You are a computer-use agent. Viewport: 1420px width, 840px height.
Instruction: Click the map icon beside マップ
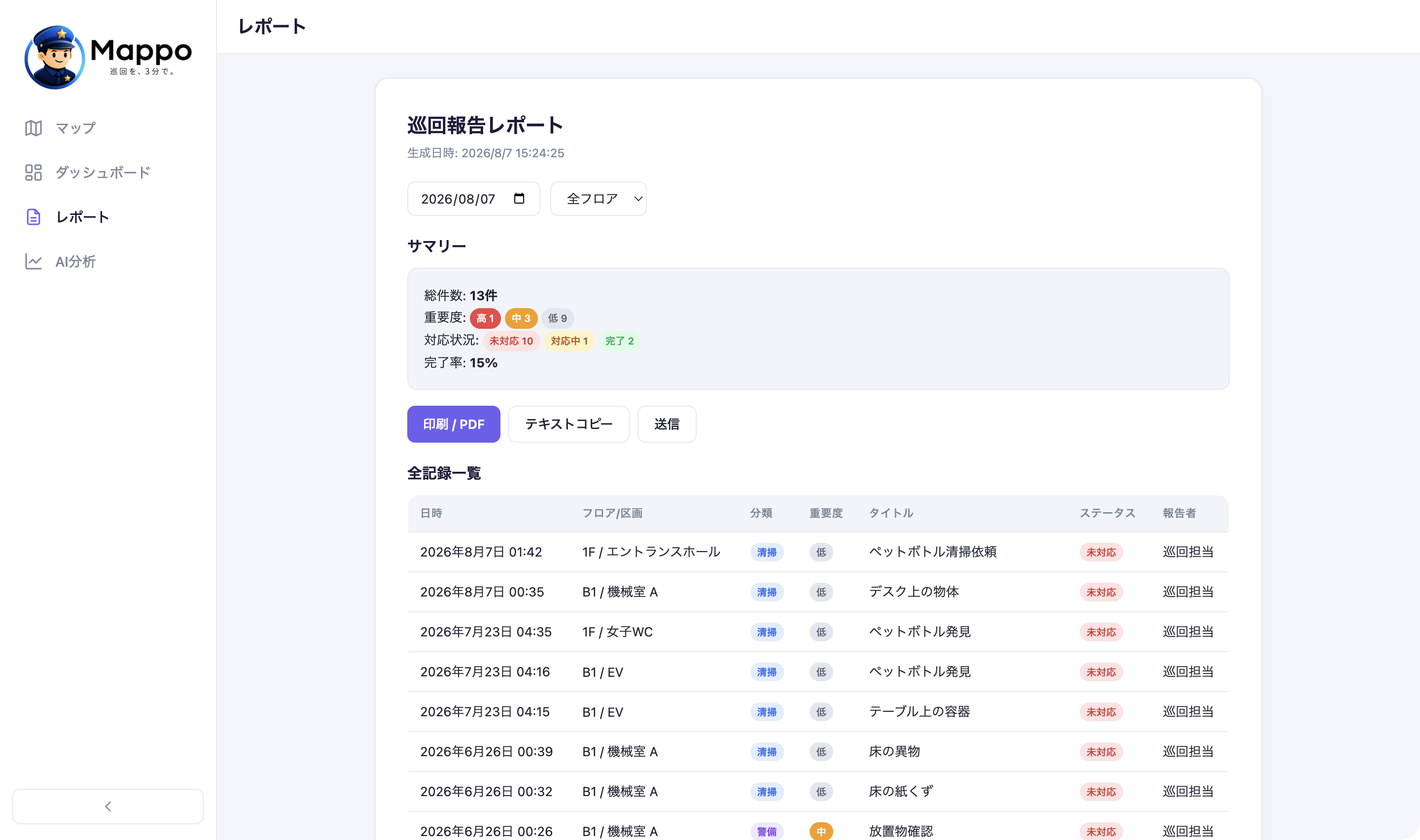coord(34,128)
